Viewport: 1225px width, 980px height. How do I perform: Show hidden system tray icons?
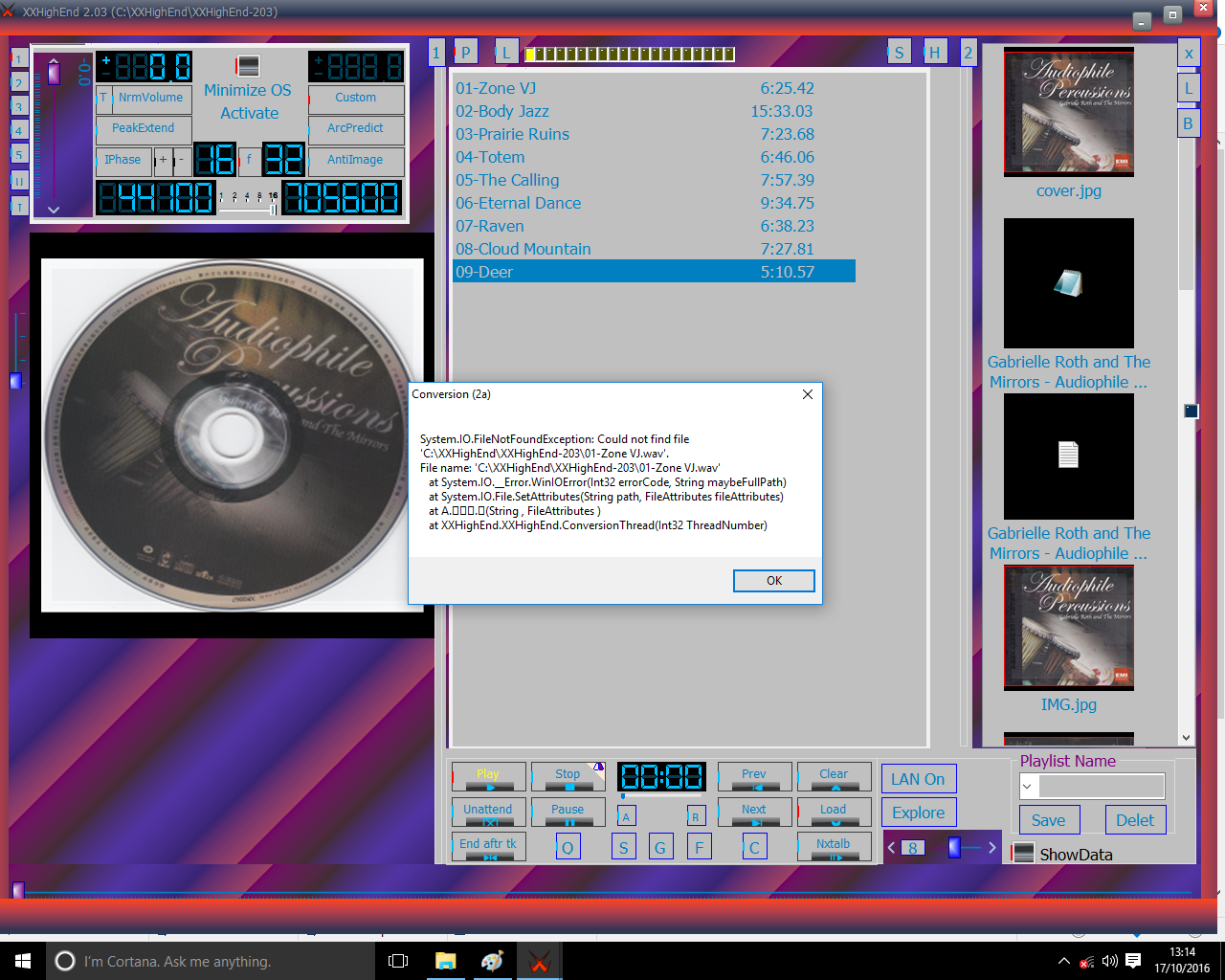[x=1063, y=961]
